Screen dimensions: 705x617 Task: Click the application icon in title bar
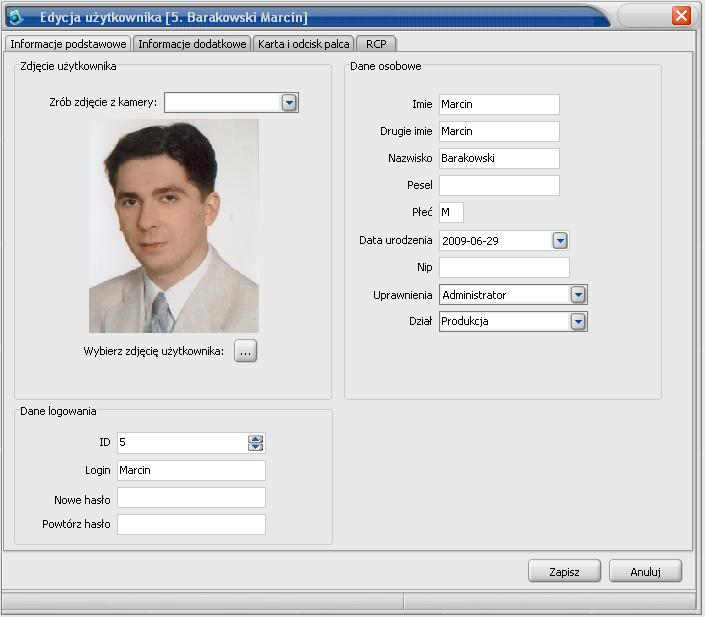pos(16,18)
